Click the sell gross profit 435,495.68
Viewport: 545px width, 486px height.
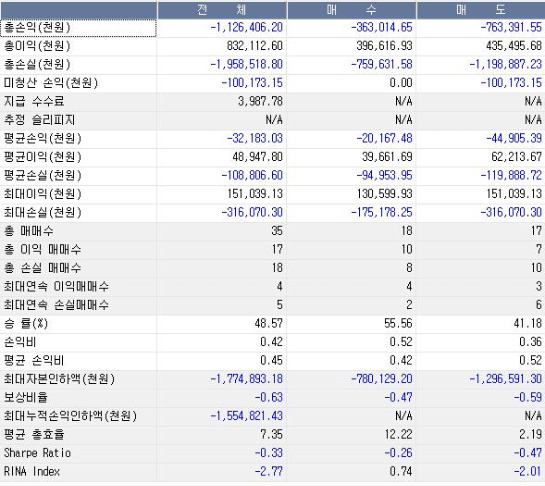[x=514, y=46]
